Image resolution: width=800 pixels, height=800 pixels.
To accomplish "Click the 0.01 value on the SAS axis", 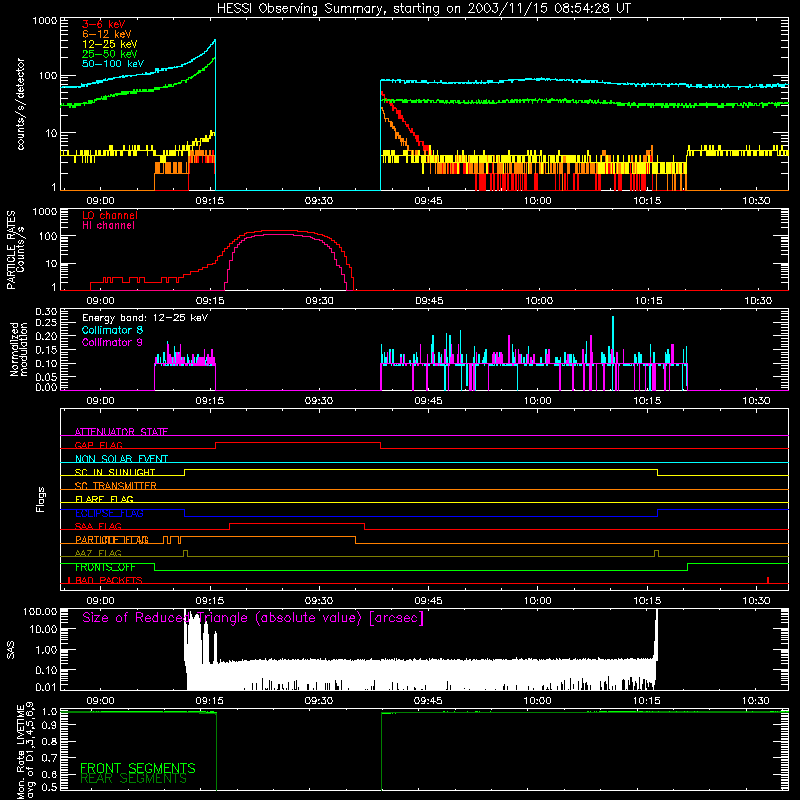I will point(46,687).
